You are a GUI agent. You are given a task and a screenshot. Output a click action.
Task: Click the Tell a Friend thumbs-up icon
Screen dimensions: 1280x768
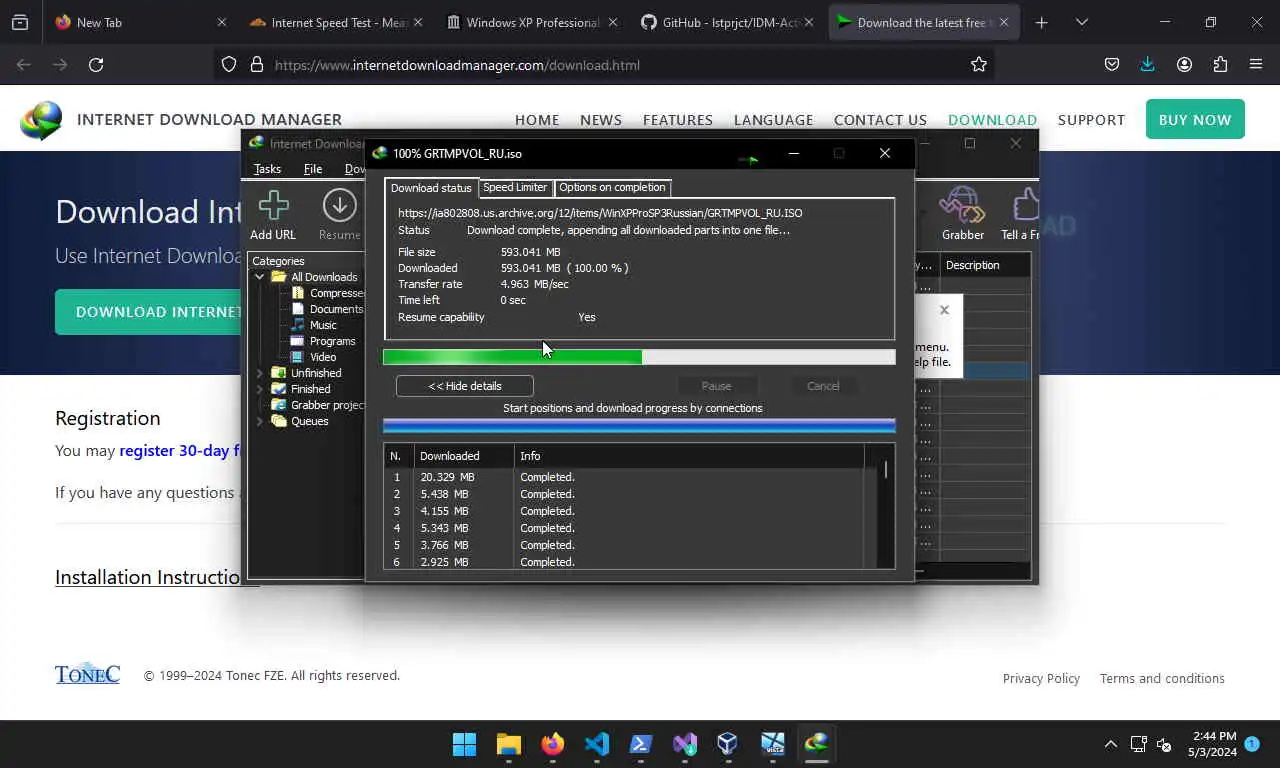click(1026, 206)
